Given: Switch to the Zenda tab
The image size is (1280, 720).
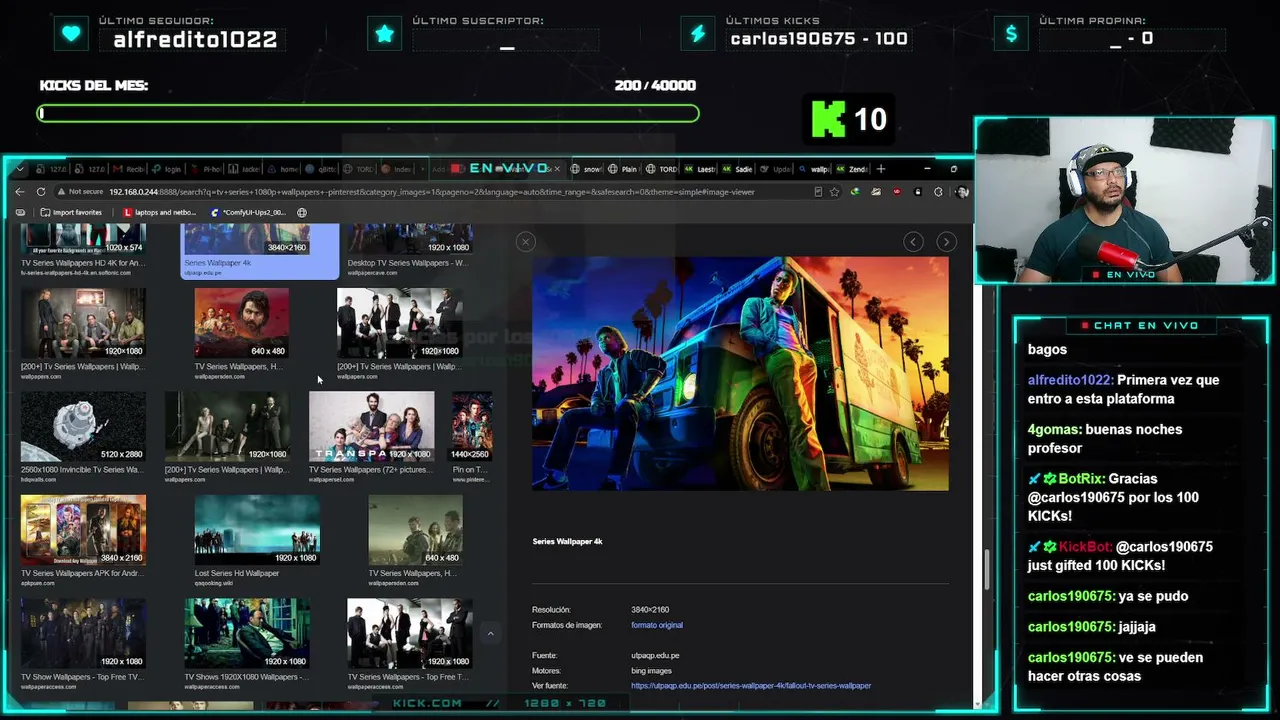Looking at the screenshot, I should (853, 169).
